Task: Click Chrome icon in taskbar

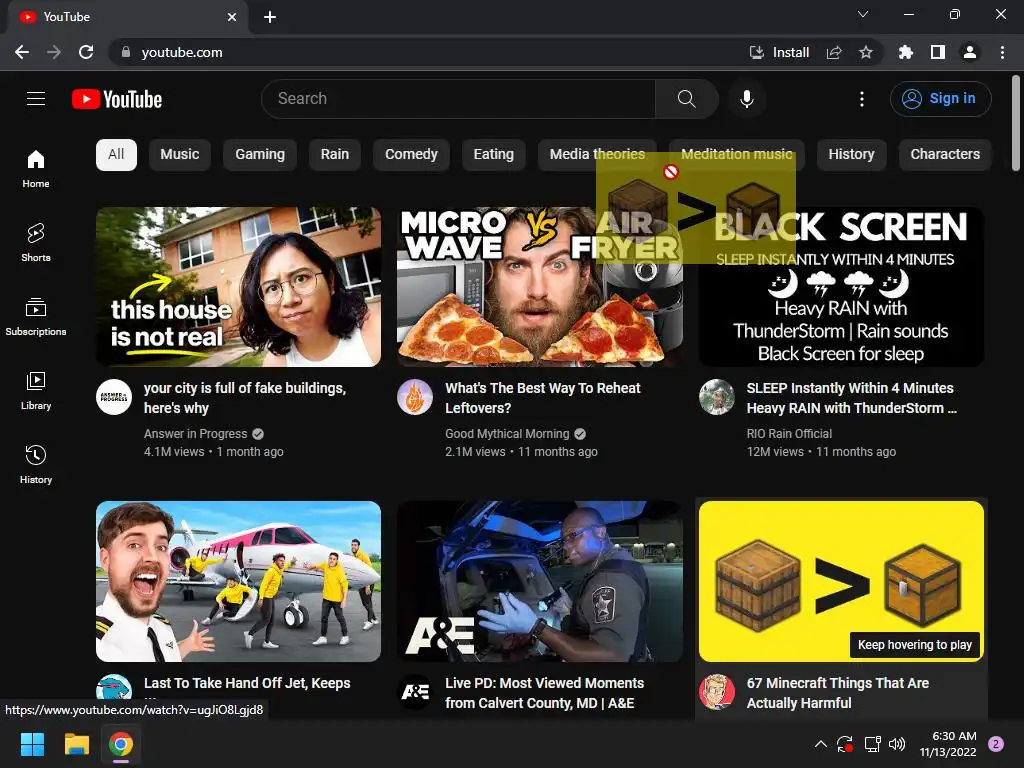Action: tap(121, 744)
